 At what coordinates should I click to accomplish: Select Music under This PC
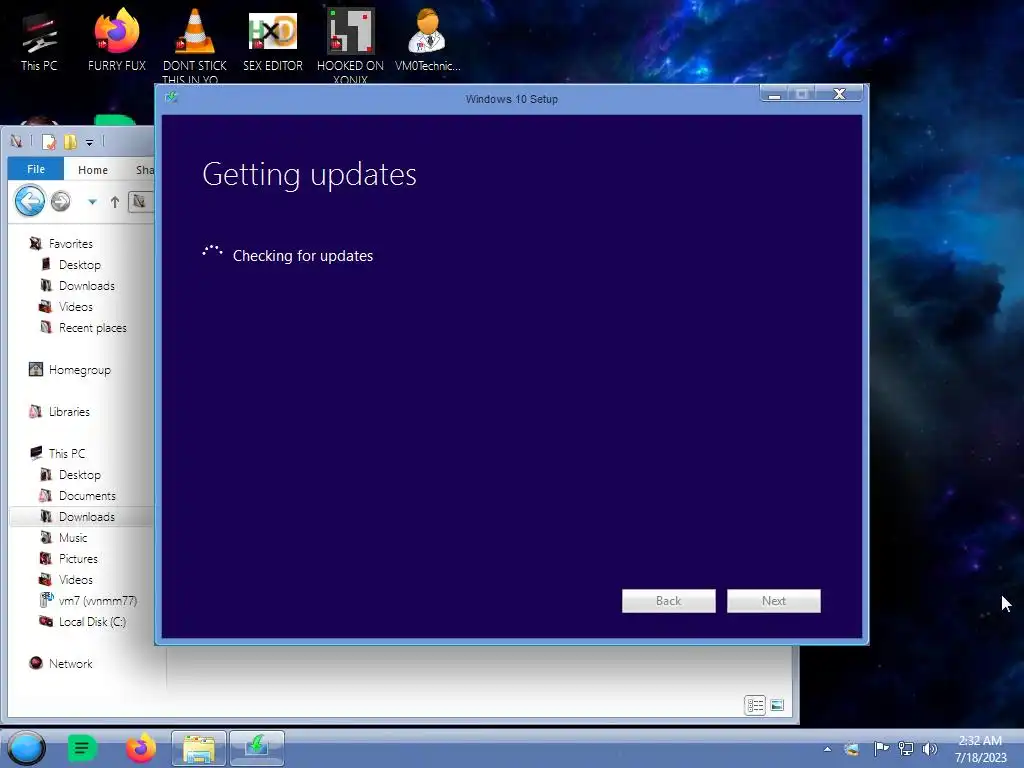72,537
